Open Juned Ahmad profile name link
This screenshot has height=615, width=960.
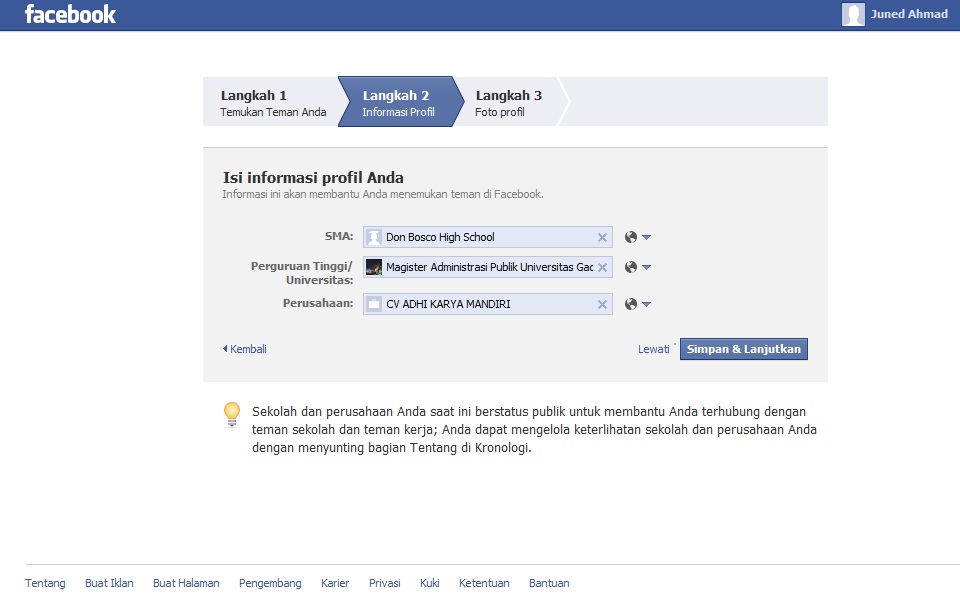pyautogui.click(x=909, y=14)
